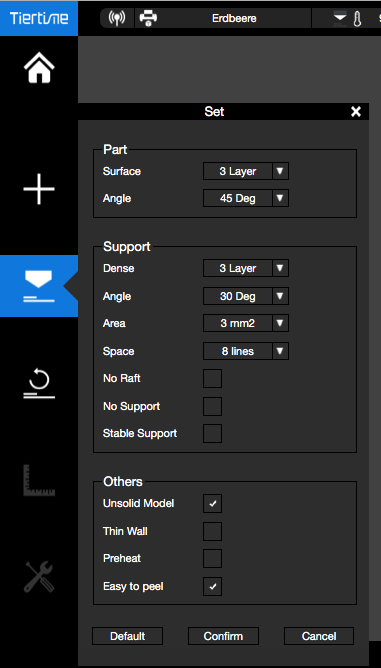Toggle the Stable Support checkbox
The image size is (381, 668).
point(212,434)
